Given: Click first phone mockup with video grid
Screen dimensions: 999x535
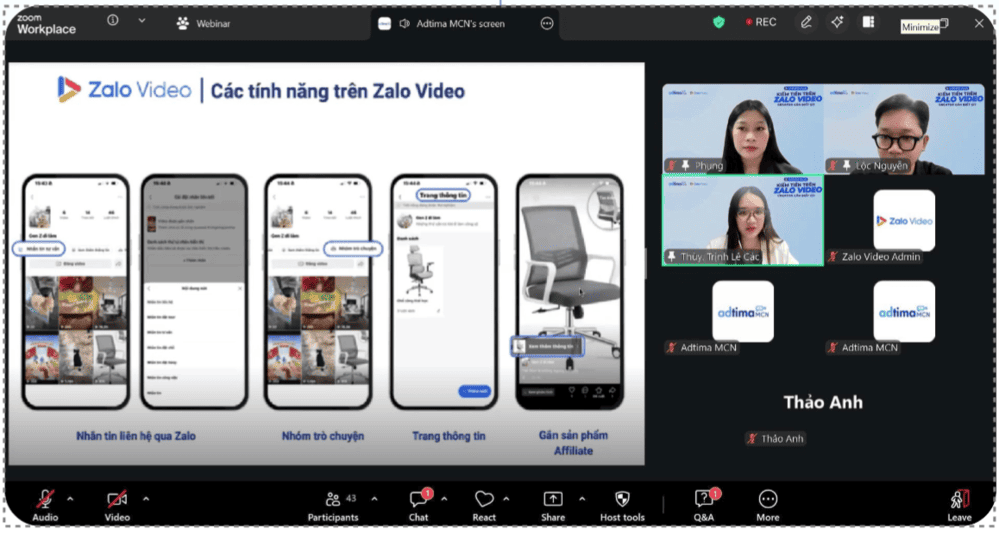Looking at the screenshot, I should tap(75, 292).
